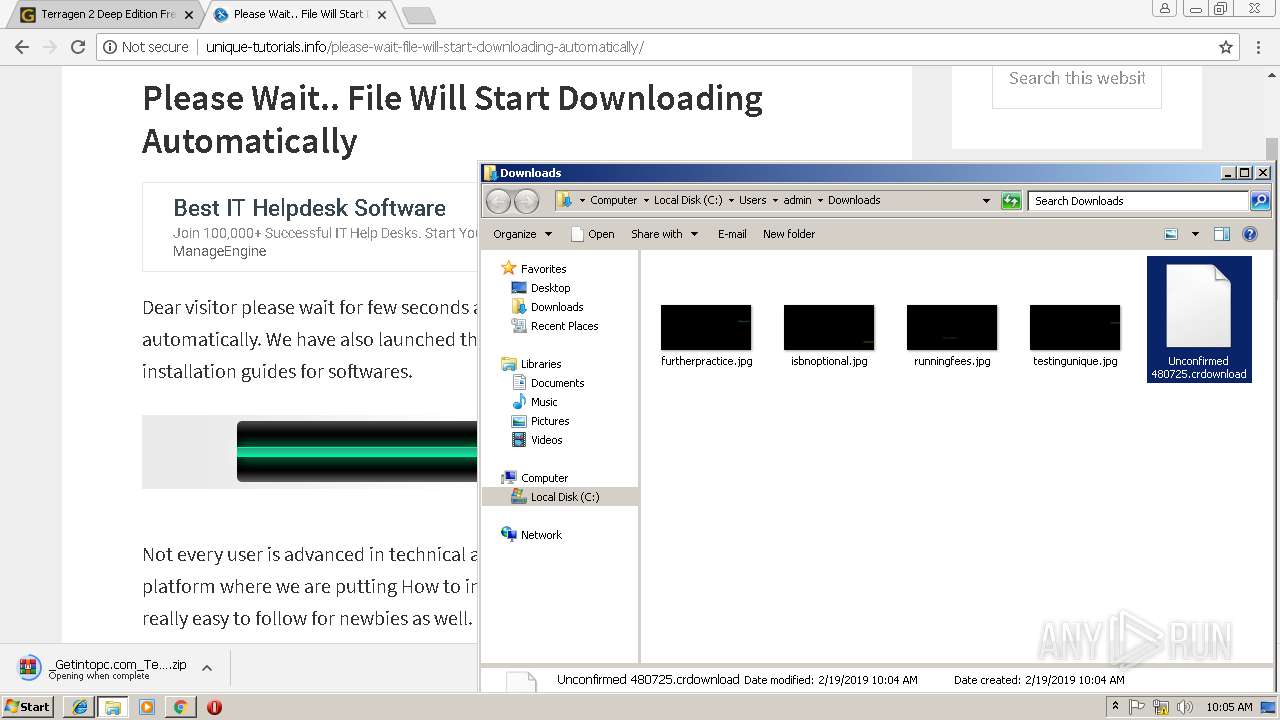Viewport: 1280px width, 720px height.
Task: Select Pictures library
Action: [x=550, y=421]
